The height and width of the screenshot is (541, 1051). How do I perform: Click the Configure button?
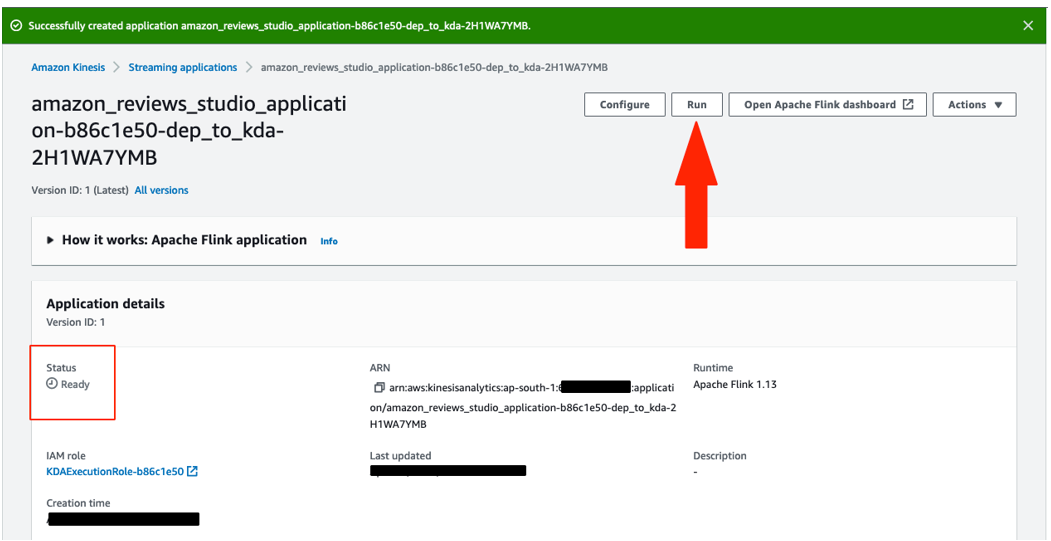coord(625,105)
